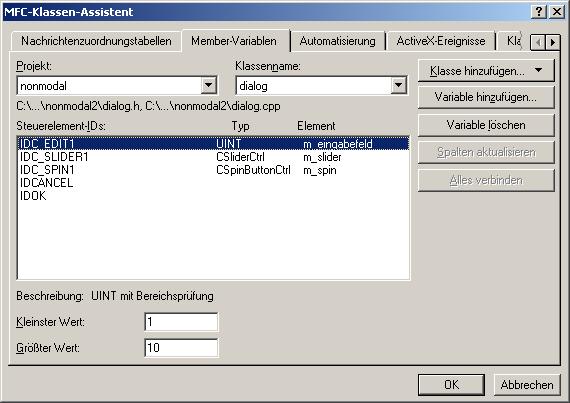Switch to Nachrichtenzuordnungstabellen tab
This screenshot has height=403, width=570.
coord(96,41)
